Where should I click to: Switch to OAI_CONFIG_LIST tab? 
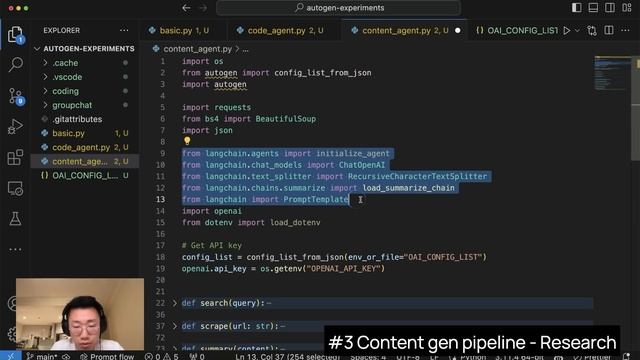516,31
